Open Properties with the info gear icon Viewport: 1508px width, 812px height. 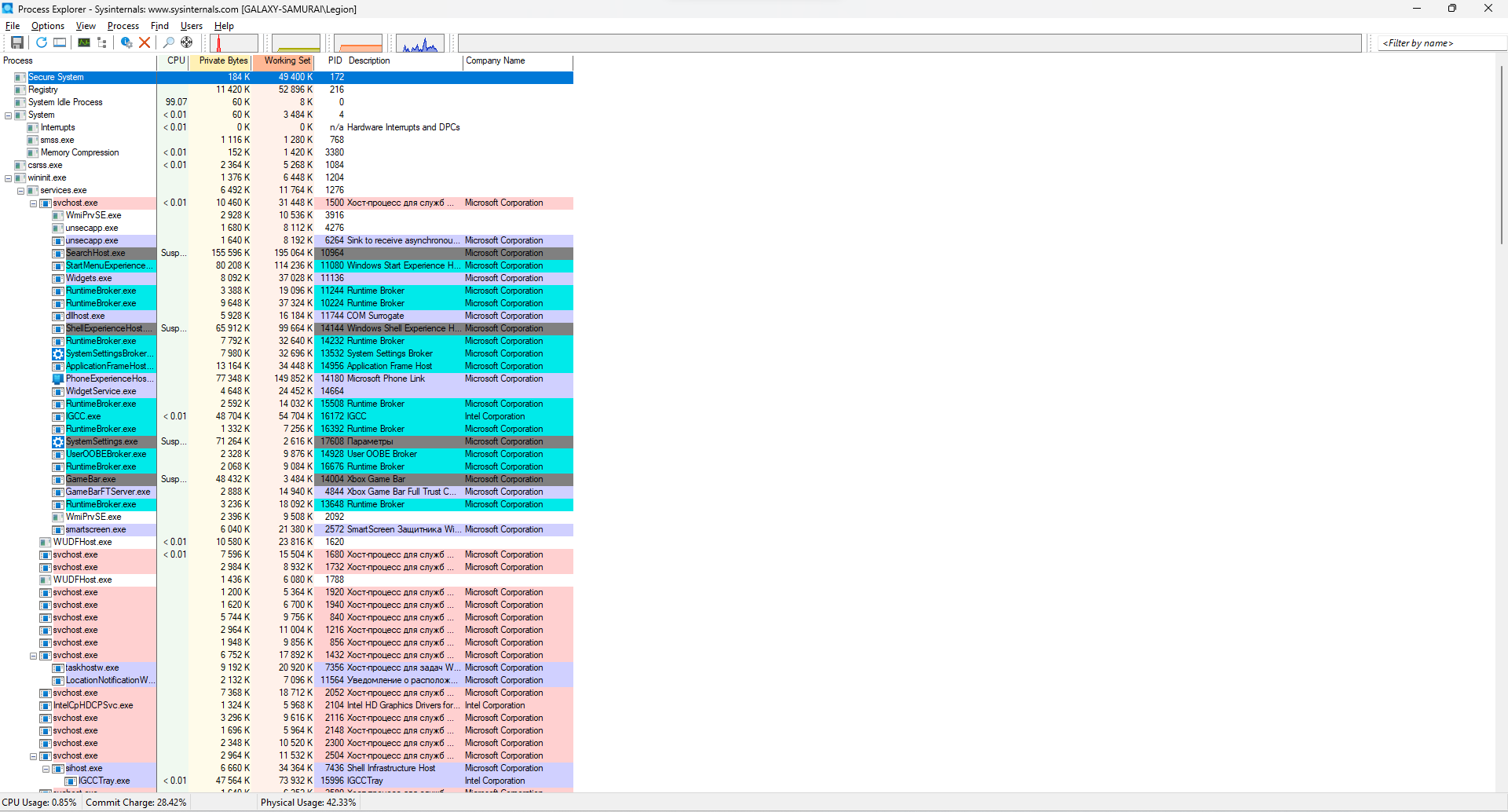point(126,42)
